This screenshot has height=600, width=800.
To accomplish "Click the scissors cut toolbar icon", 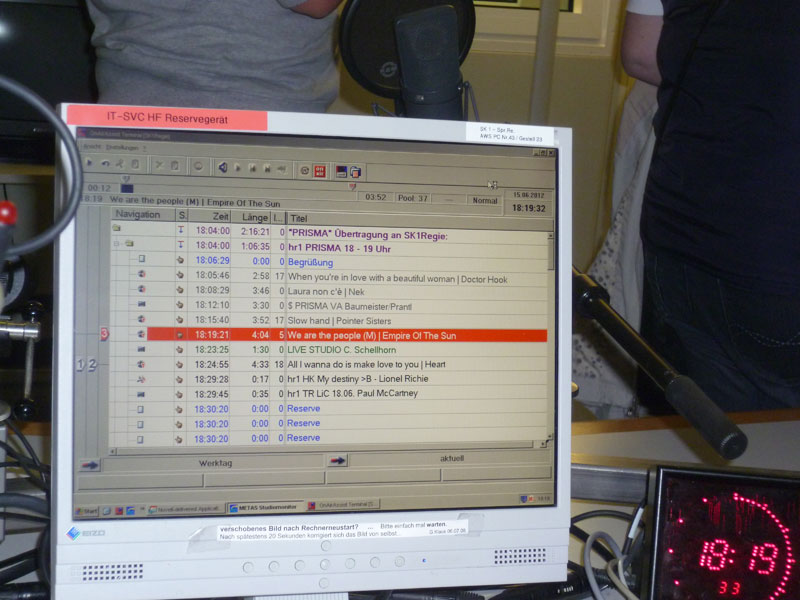I will pyautogui.click(x=159, y=165).
